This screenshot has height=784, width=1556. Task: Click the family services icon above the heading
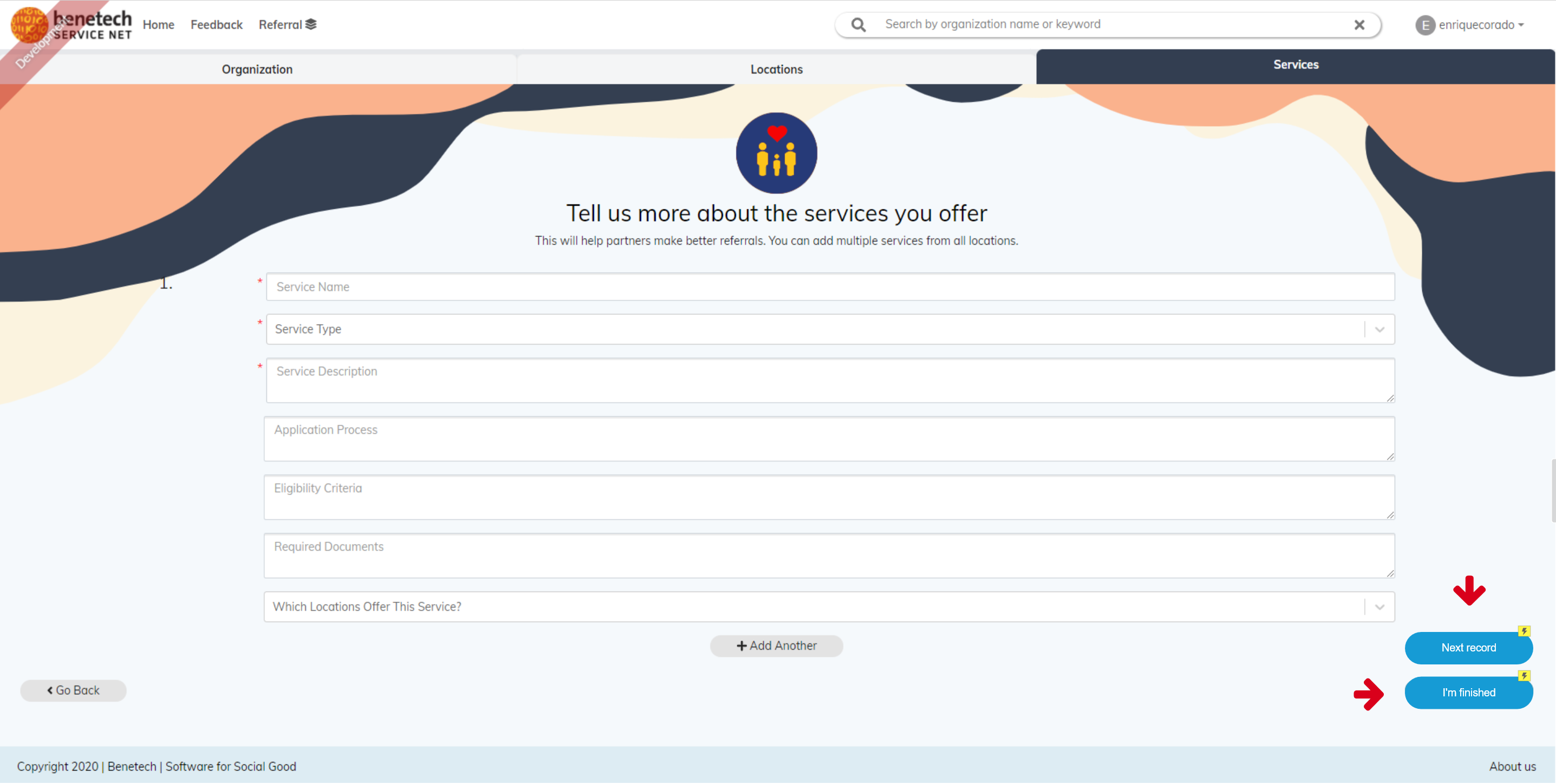click(x=776, y=153)
